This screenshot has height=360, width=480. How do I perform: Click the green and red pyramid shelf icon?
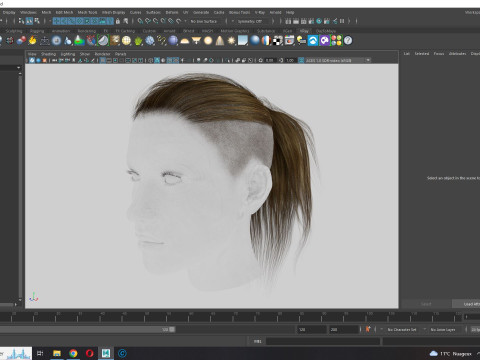tap(79, 41)
